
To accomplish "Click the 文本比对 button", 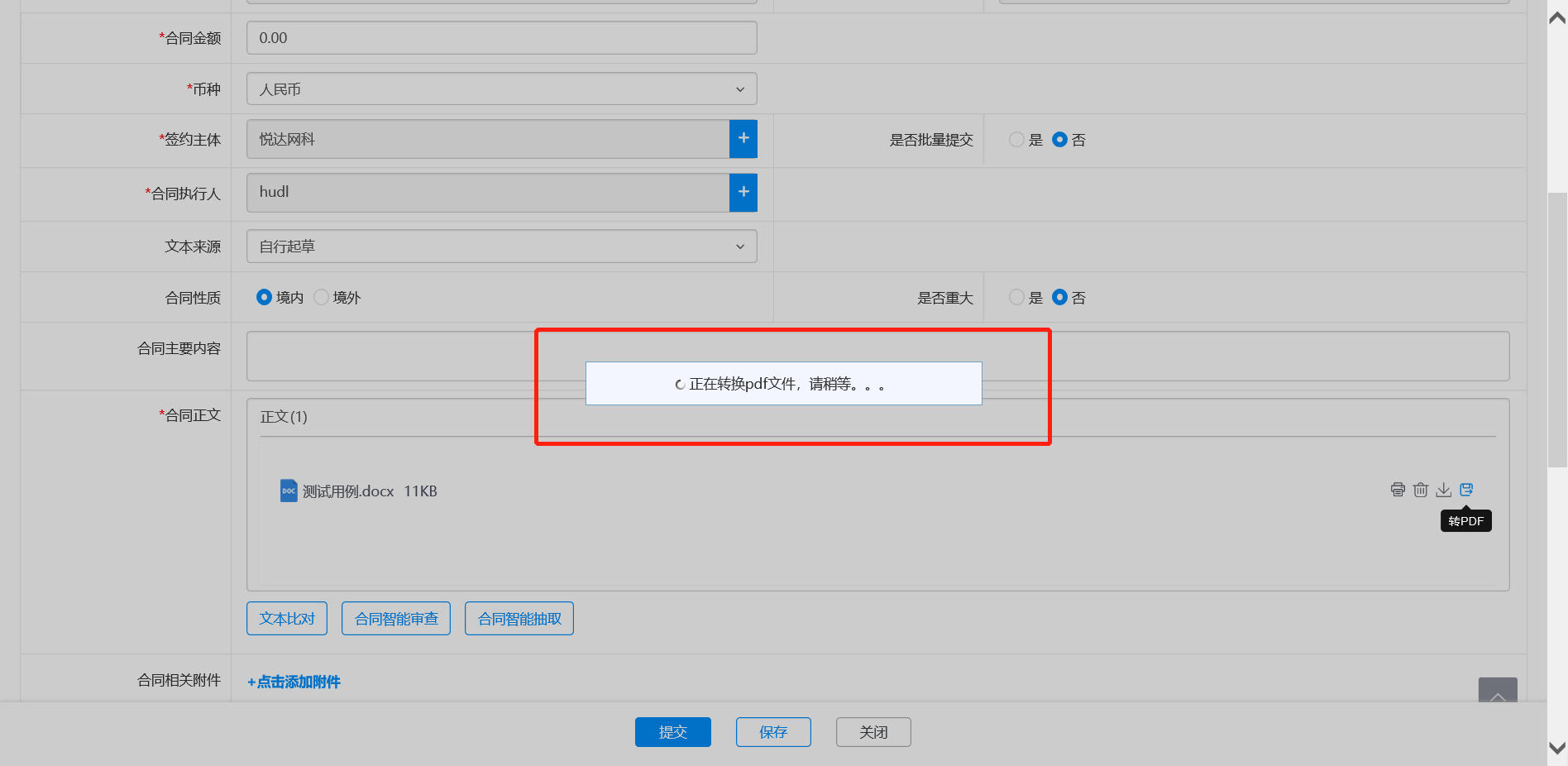I will tap(287, 619).
